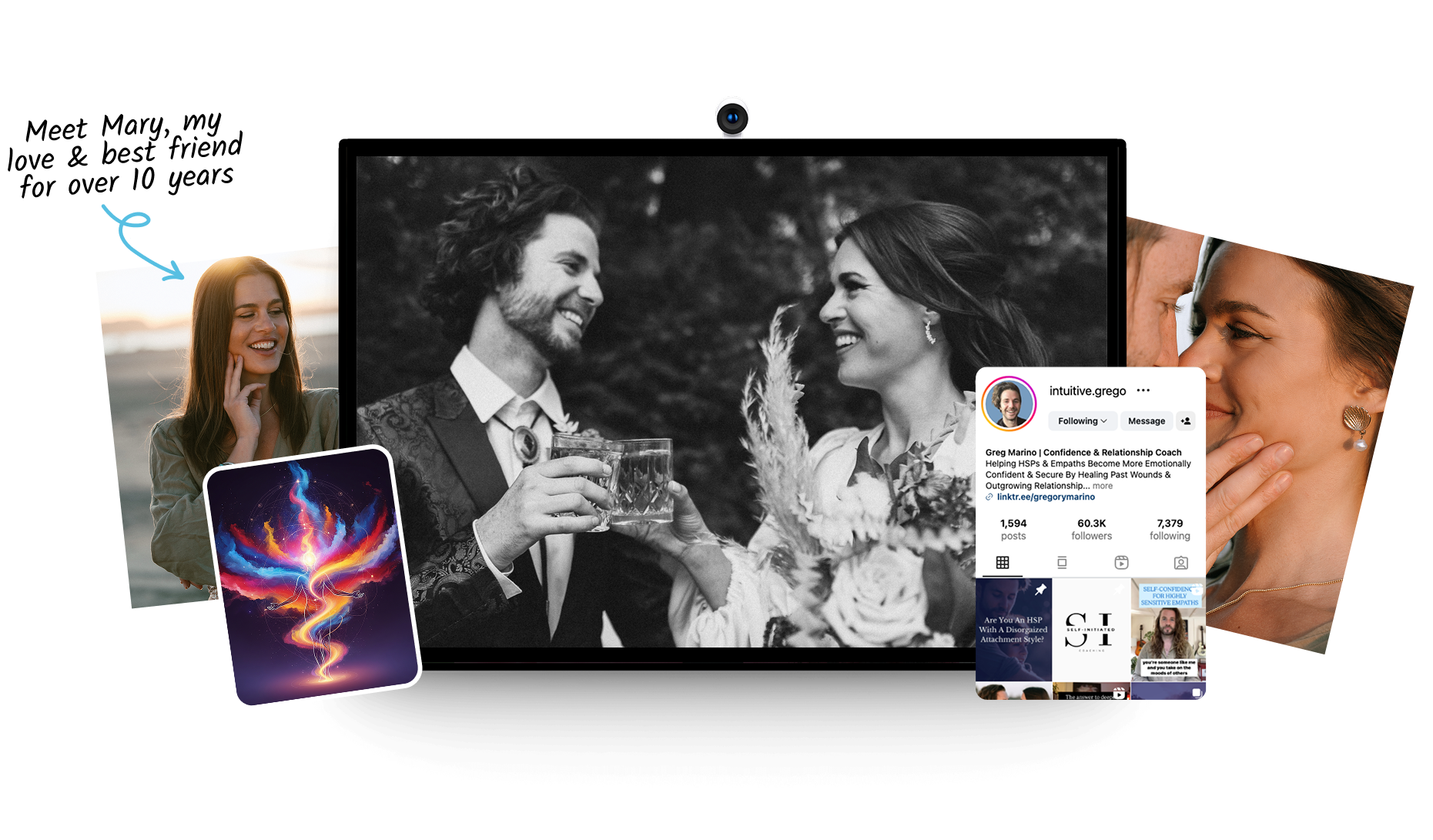Click the Message button

[x=1146, y=421]
